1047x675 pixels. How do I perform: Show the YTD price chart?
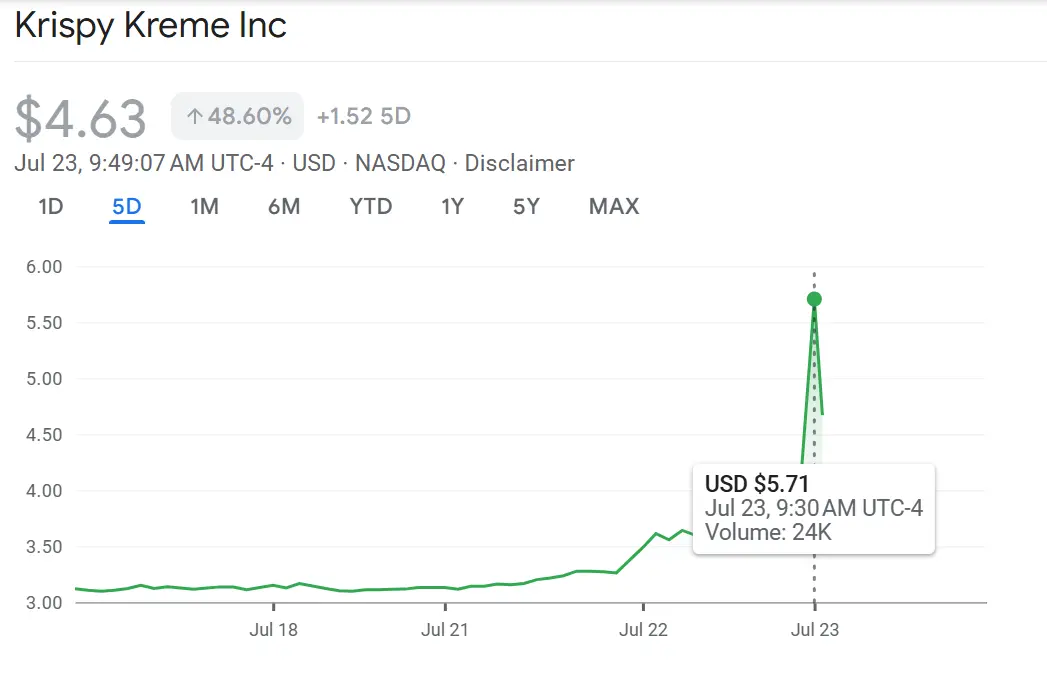[x=371, y=207]
